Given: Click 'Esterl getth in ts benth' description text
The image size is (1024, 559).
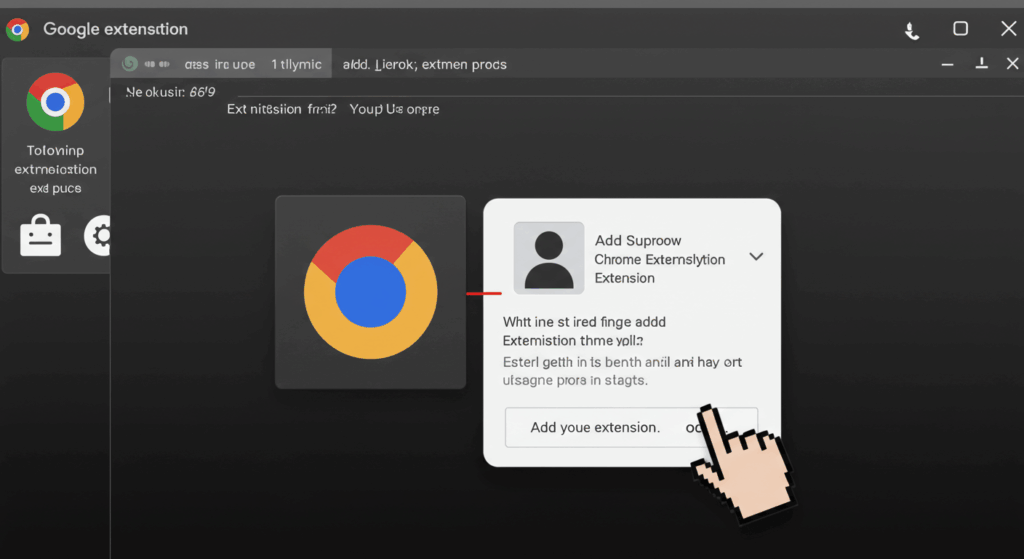Looking at the screenshot, I should click(622, 371).
